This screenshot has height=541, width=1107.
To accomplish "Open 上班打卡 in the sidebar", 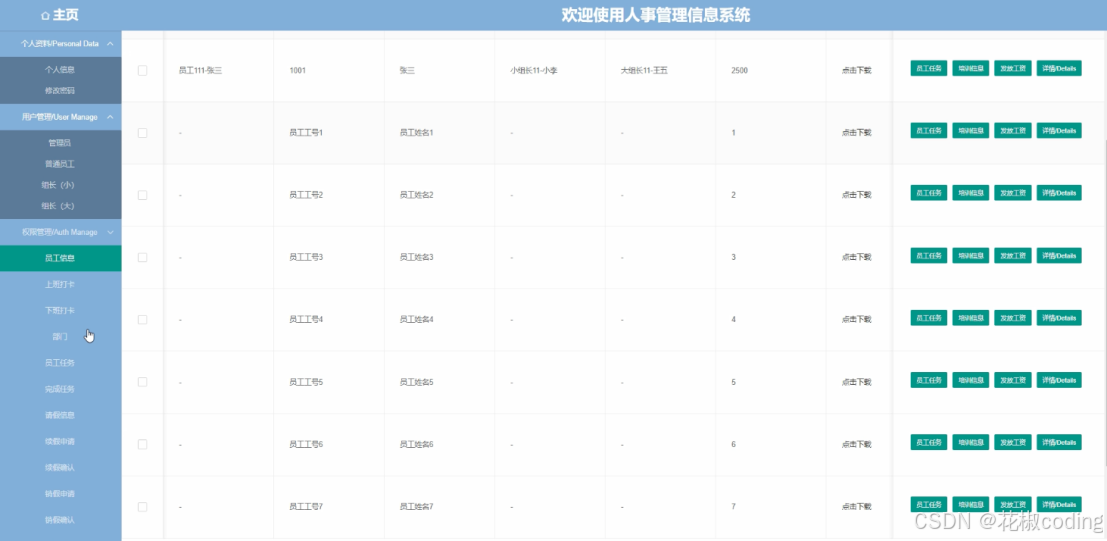I will coord(60,285).
